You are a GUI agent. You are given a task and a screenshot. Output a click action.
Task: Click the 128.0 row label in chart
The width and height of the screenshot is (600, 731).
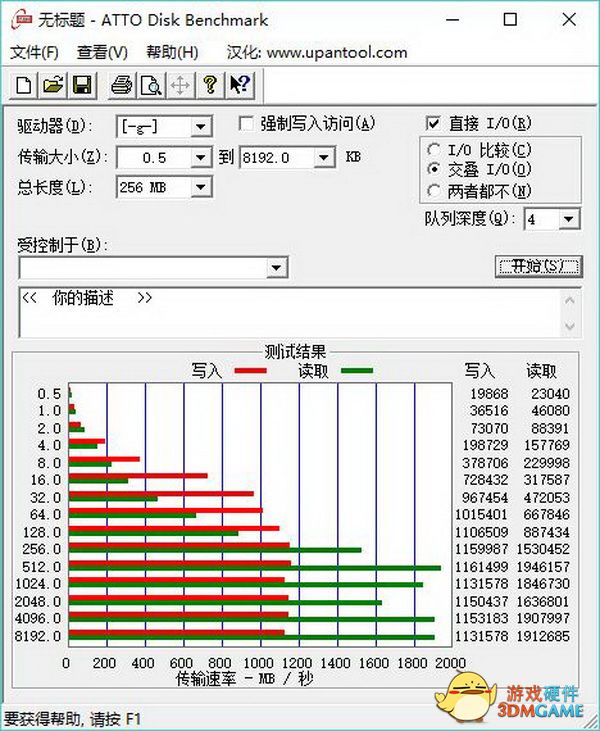point(42,532)
